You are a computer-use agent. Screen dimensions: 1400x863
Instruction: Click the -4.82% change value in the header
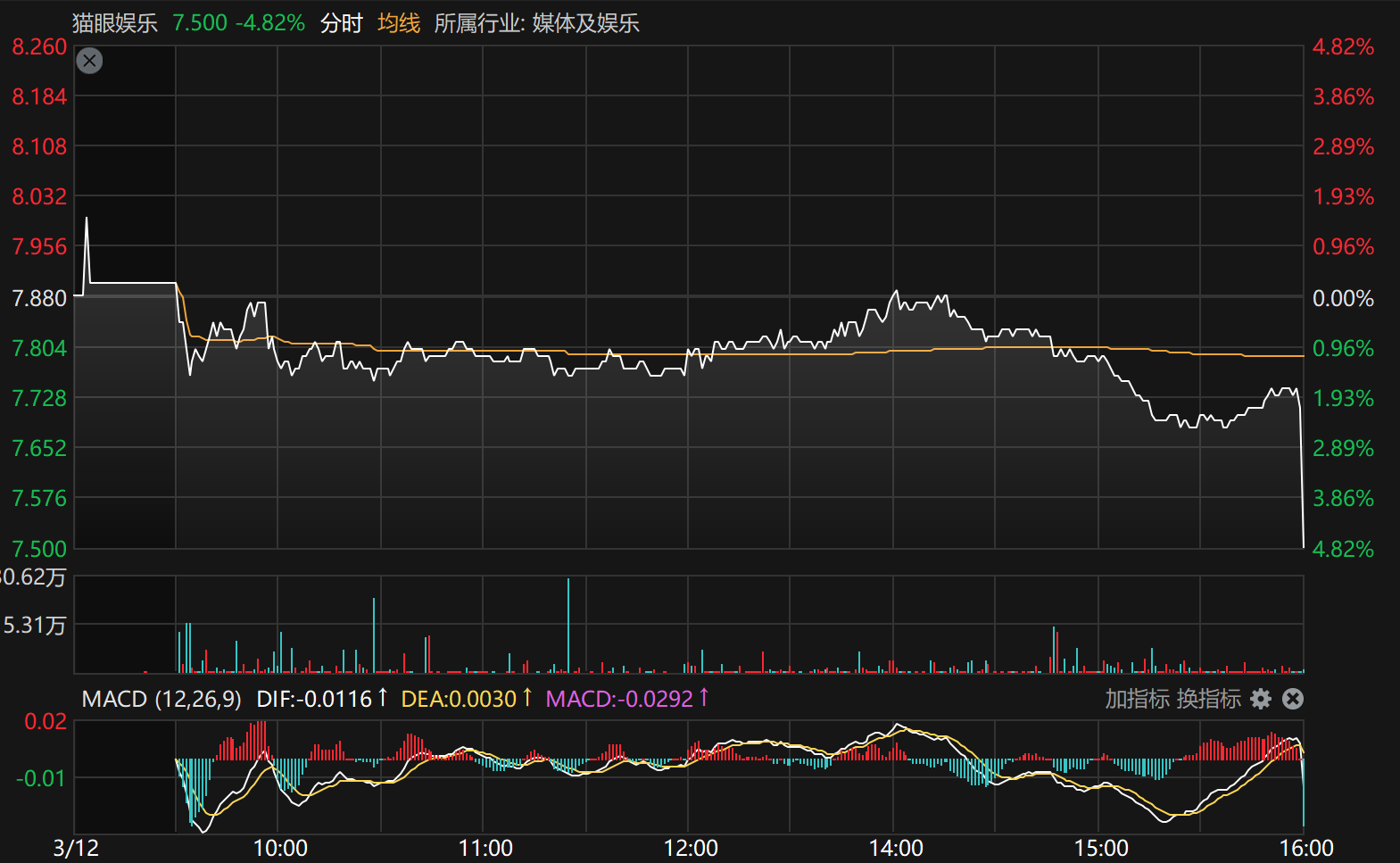click(x=270, y=23)
